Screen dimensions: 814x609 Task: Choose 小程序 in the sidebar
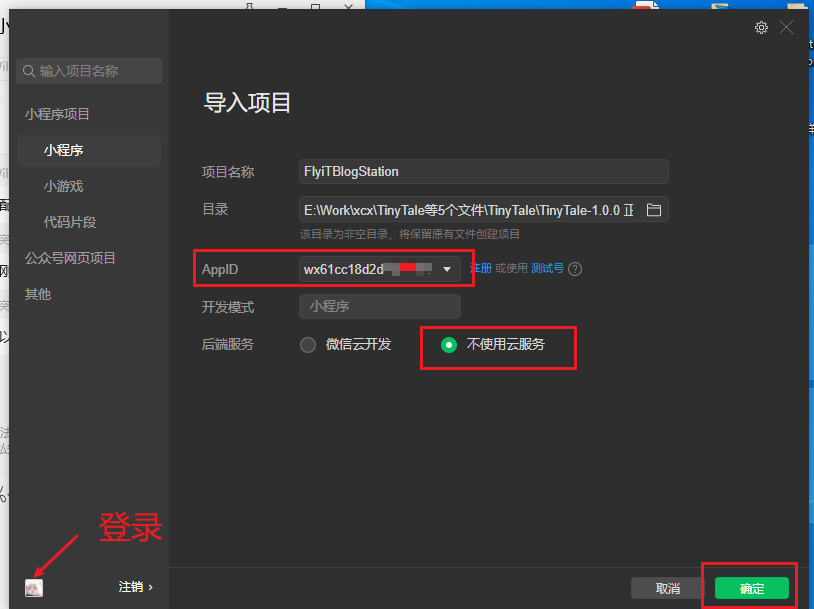pos(89,151)
